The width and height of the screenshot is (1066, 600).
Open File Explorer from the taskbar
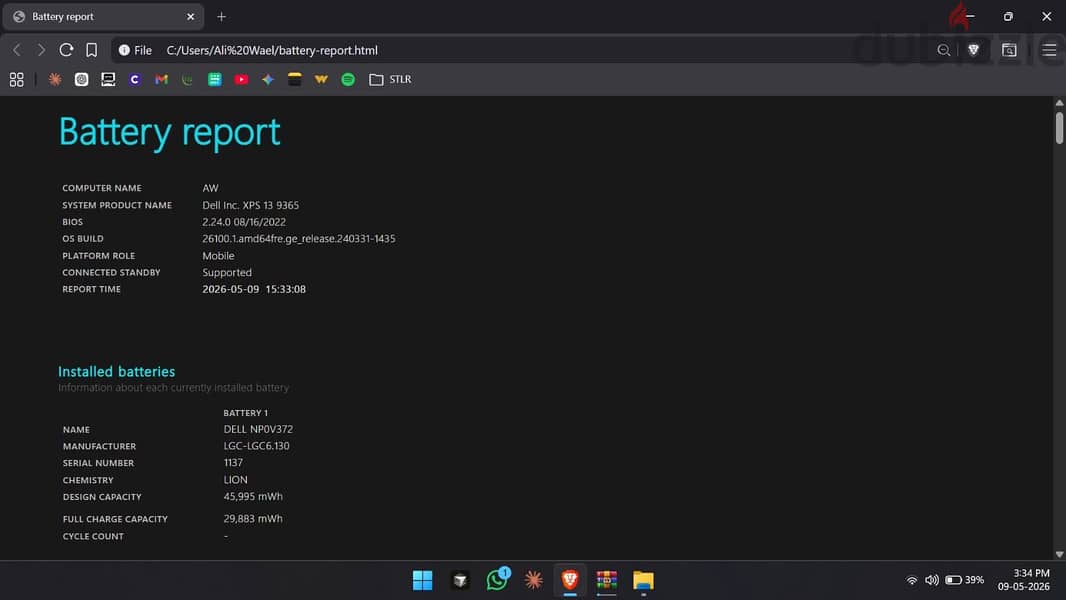[643, 580]
